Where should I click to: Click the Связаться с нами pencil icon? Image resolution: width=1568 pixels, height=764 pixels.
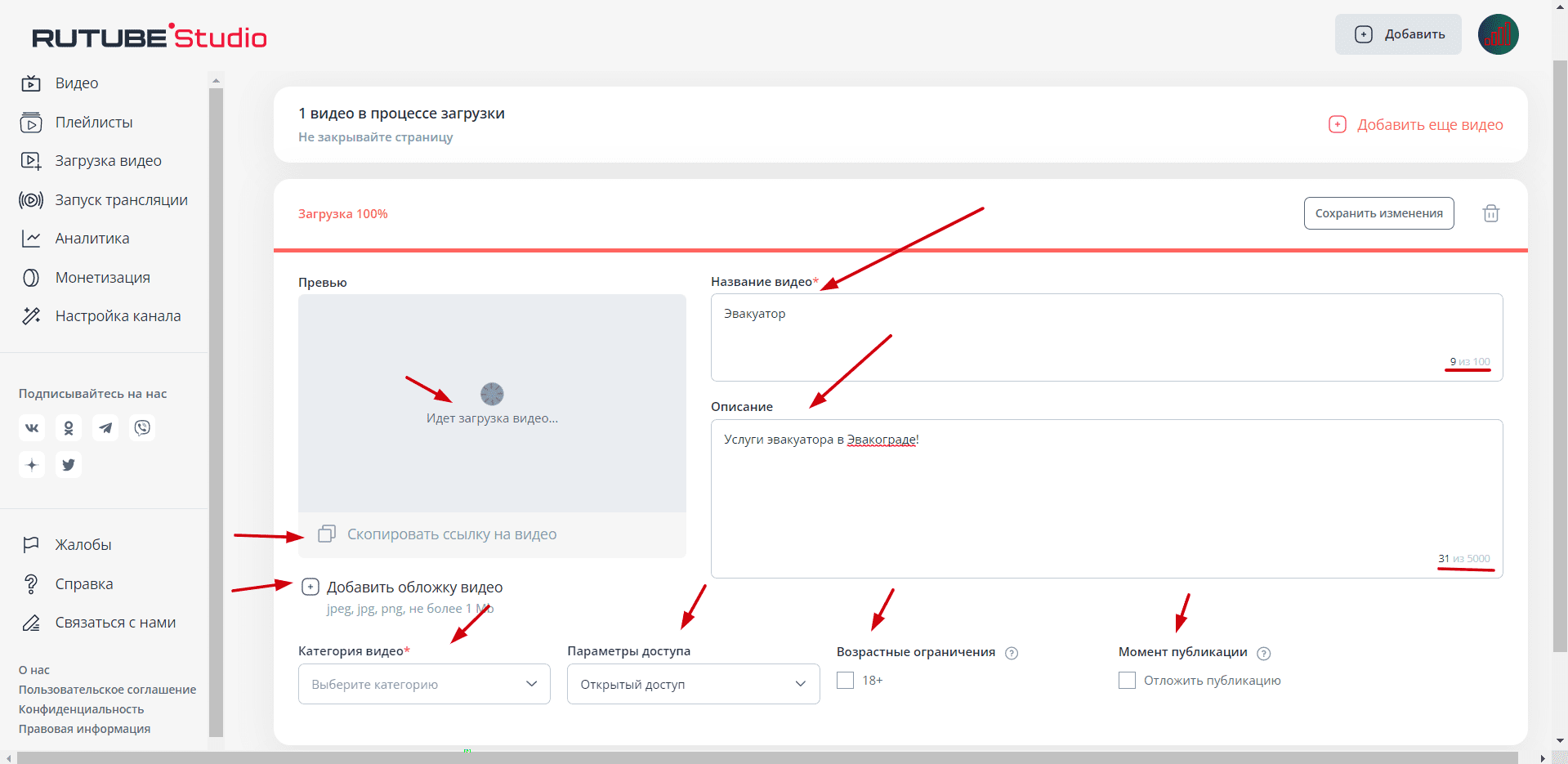click(x=31, y=623)
